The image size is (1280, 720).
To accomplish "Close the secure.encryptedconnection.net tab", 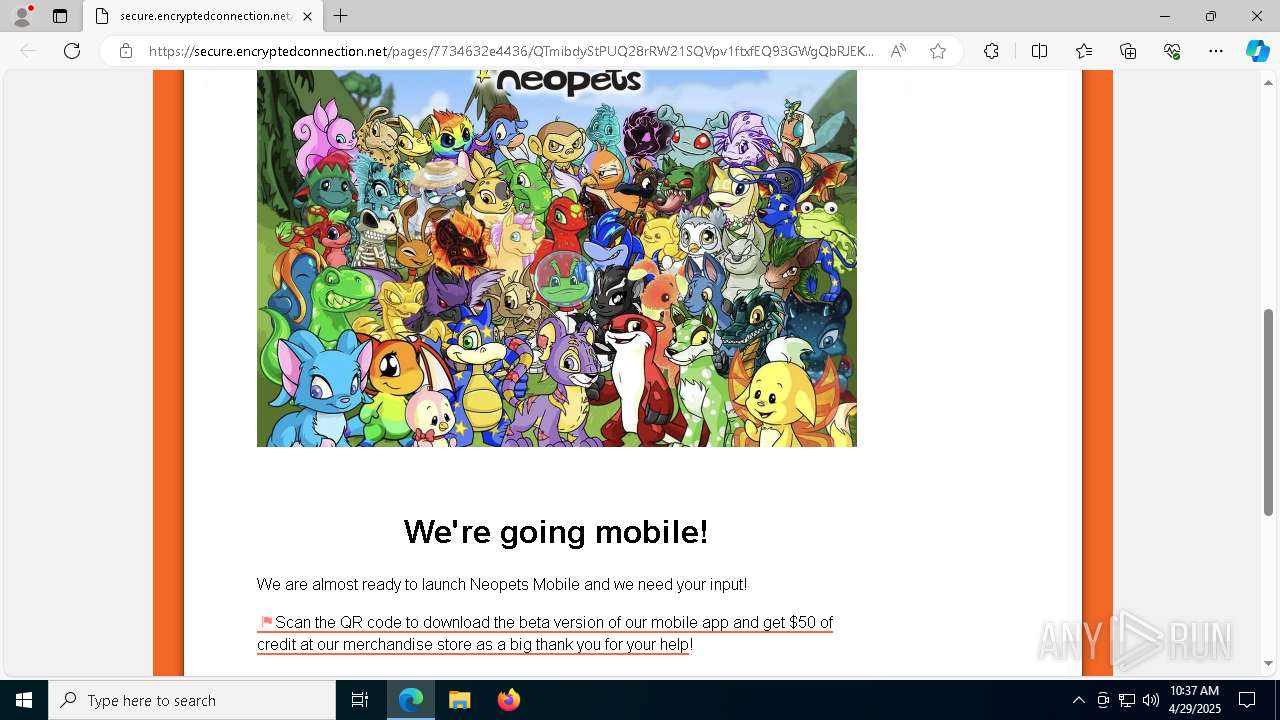I will (x=307, y=16).
